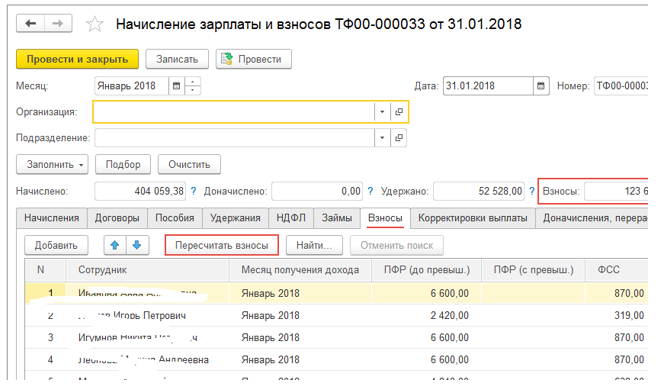This screenshot has height=389, width=658.
Task: Click the ФСС column header
Action: [617, 270]
